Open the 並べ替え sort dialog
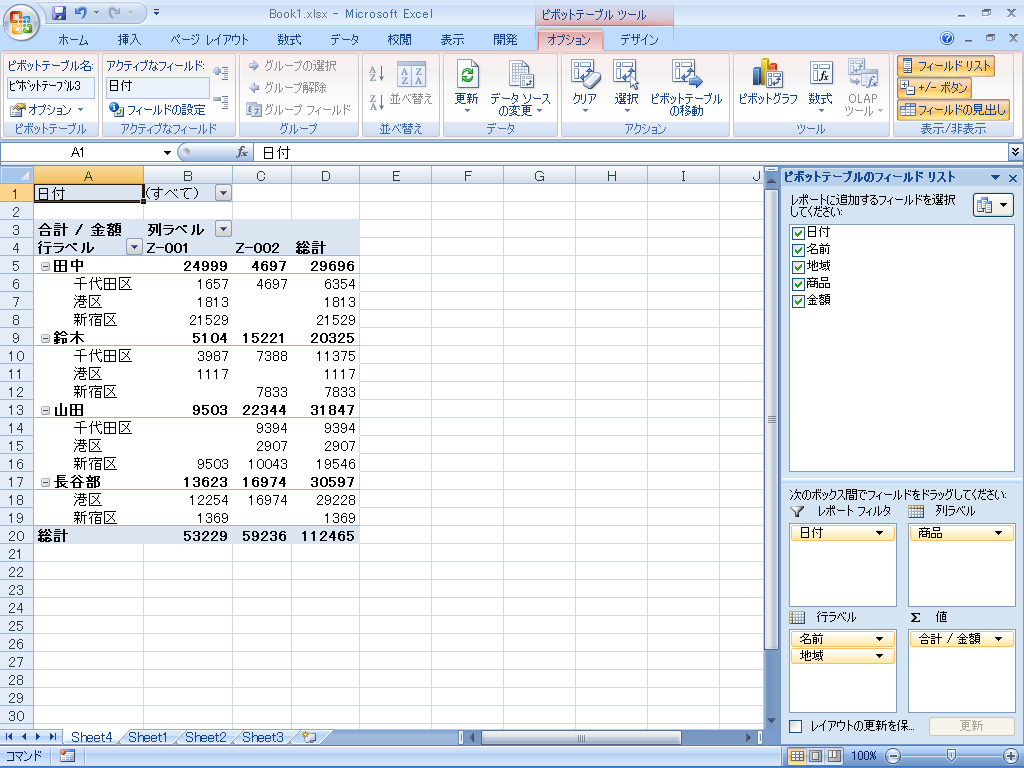 (x=411, y=85)
